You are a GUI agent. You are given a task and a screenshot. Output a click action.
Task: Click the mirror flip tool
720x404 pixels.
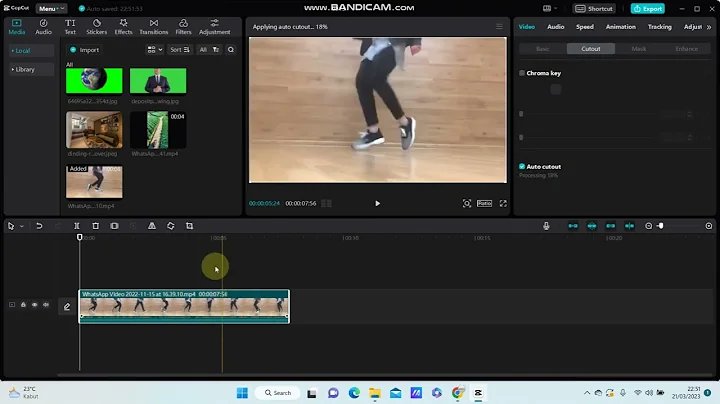pyautogui.click(x=152, y=226)
